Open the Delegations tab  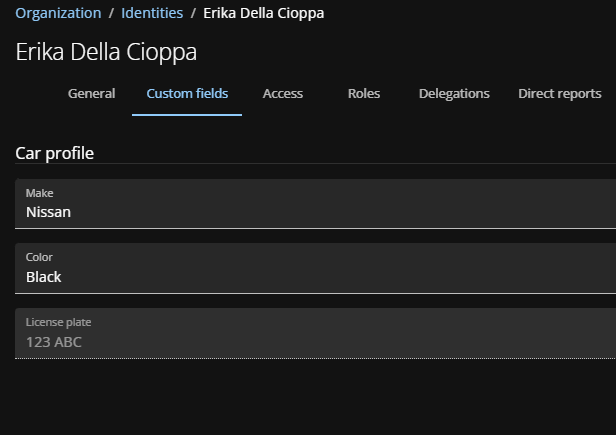coord(454,94)
